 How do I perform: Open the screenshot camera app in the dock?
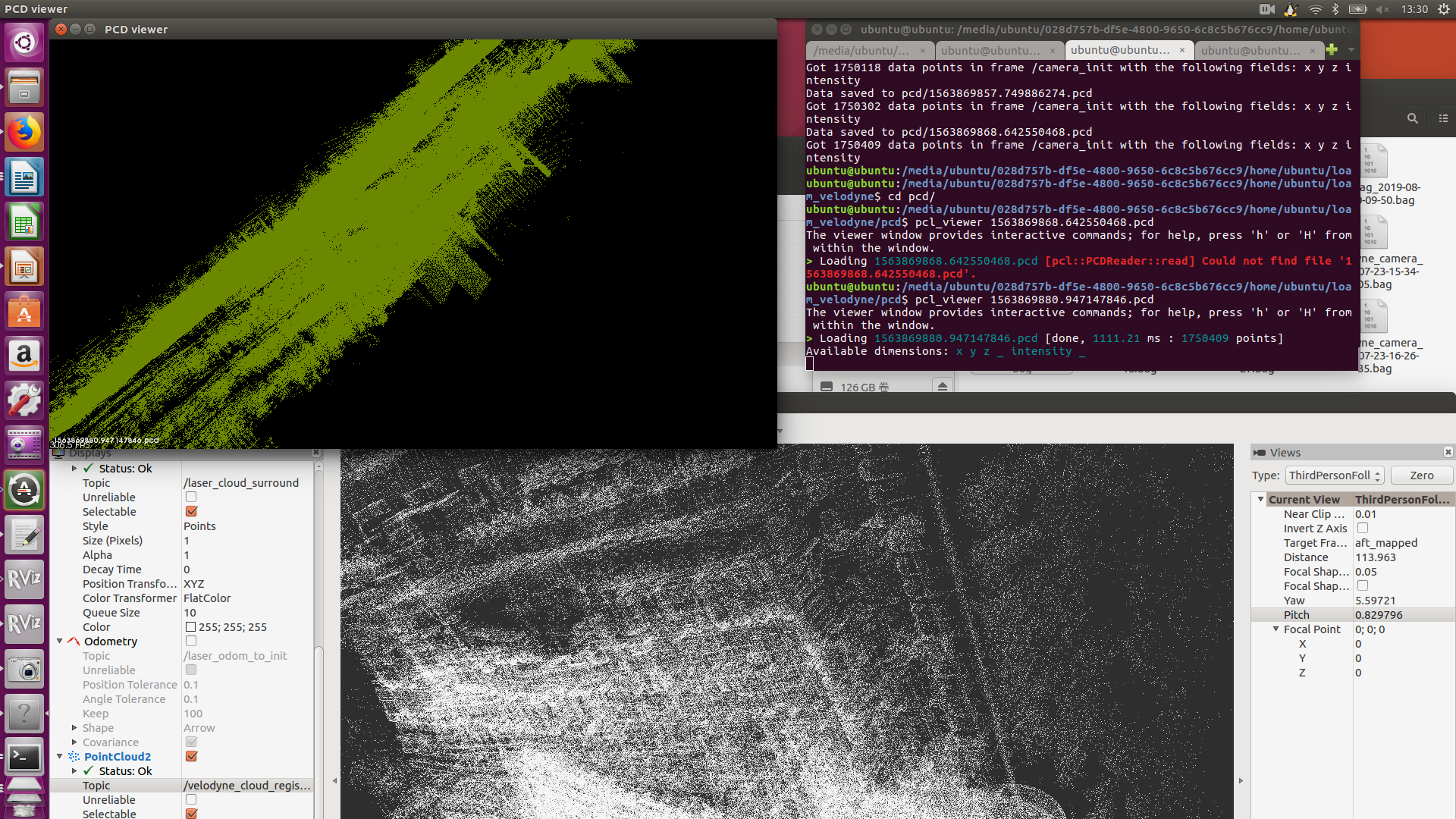tap(24, 670)
